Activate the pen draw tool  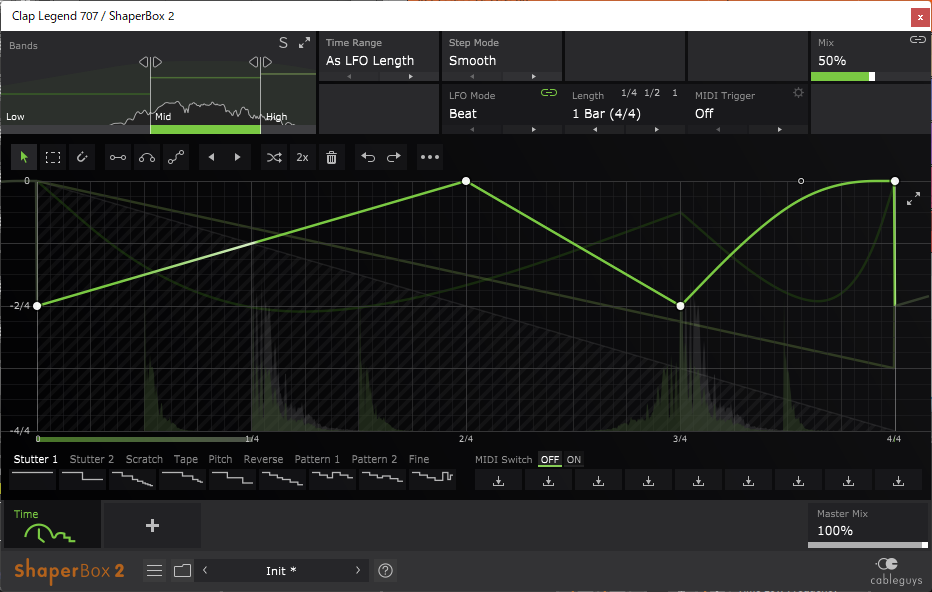tap(82, 158)
